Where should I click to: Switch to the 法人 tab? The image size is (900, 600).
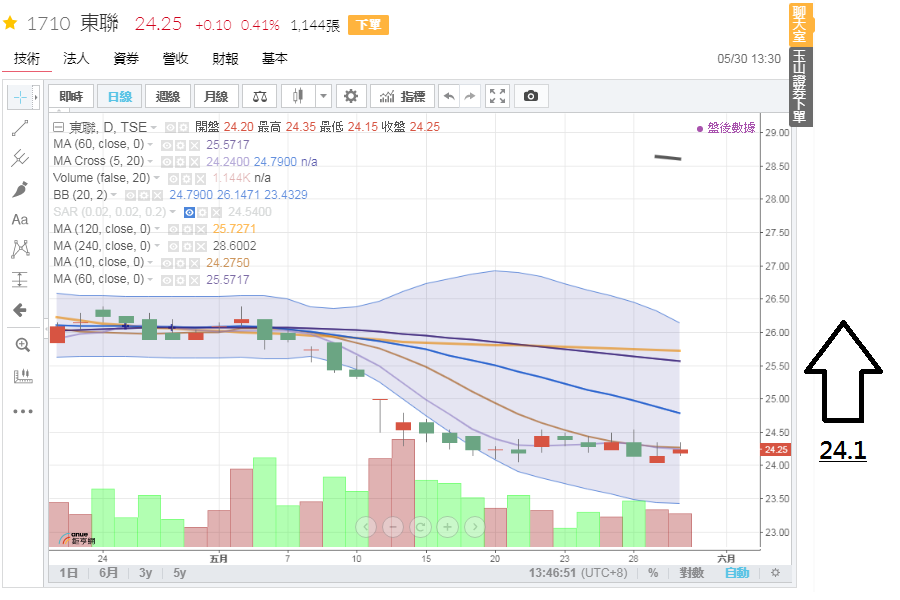tap(76, 59)
